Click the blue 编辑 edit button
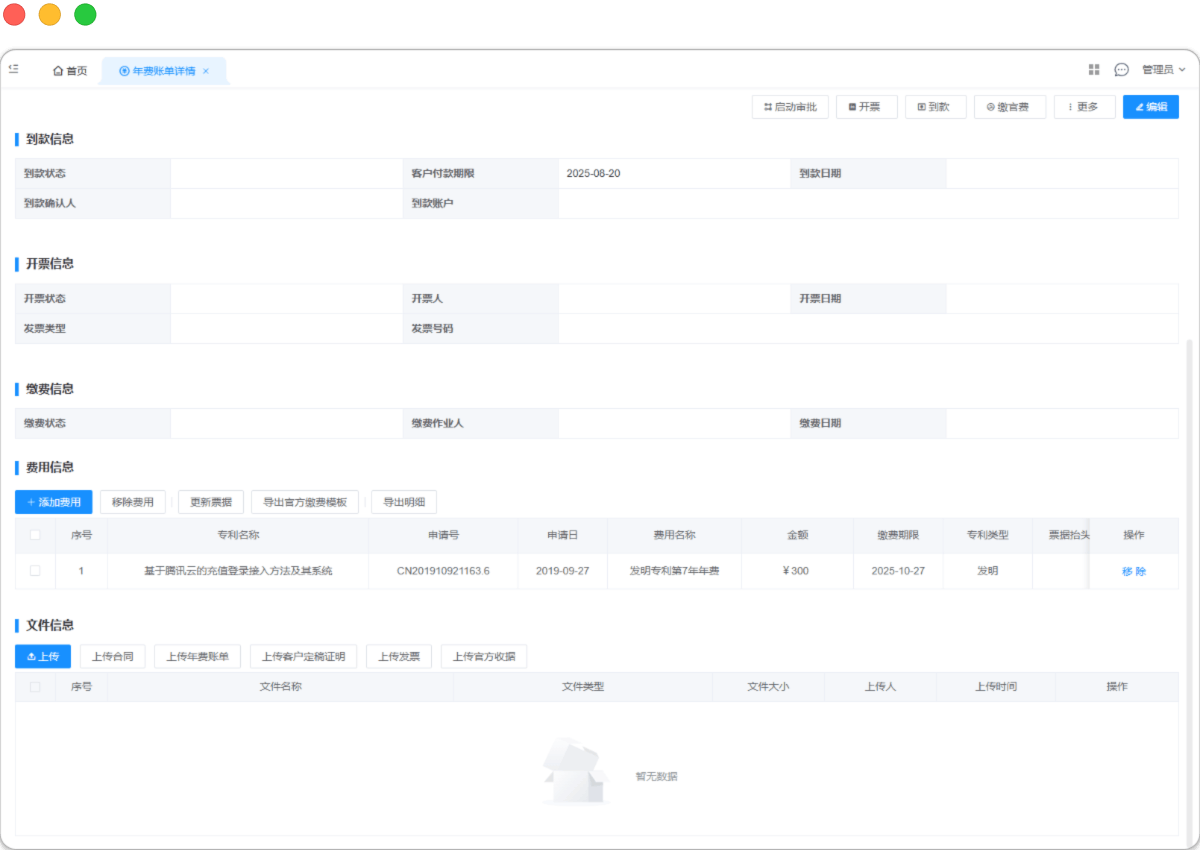The image size is (1200, 850). click(x=1150, y=107)
